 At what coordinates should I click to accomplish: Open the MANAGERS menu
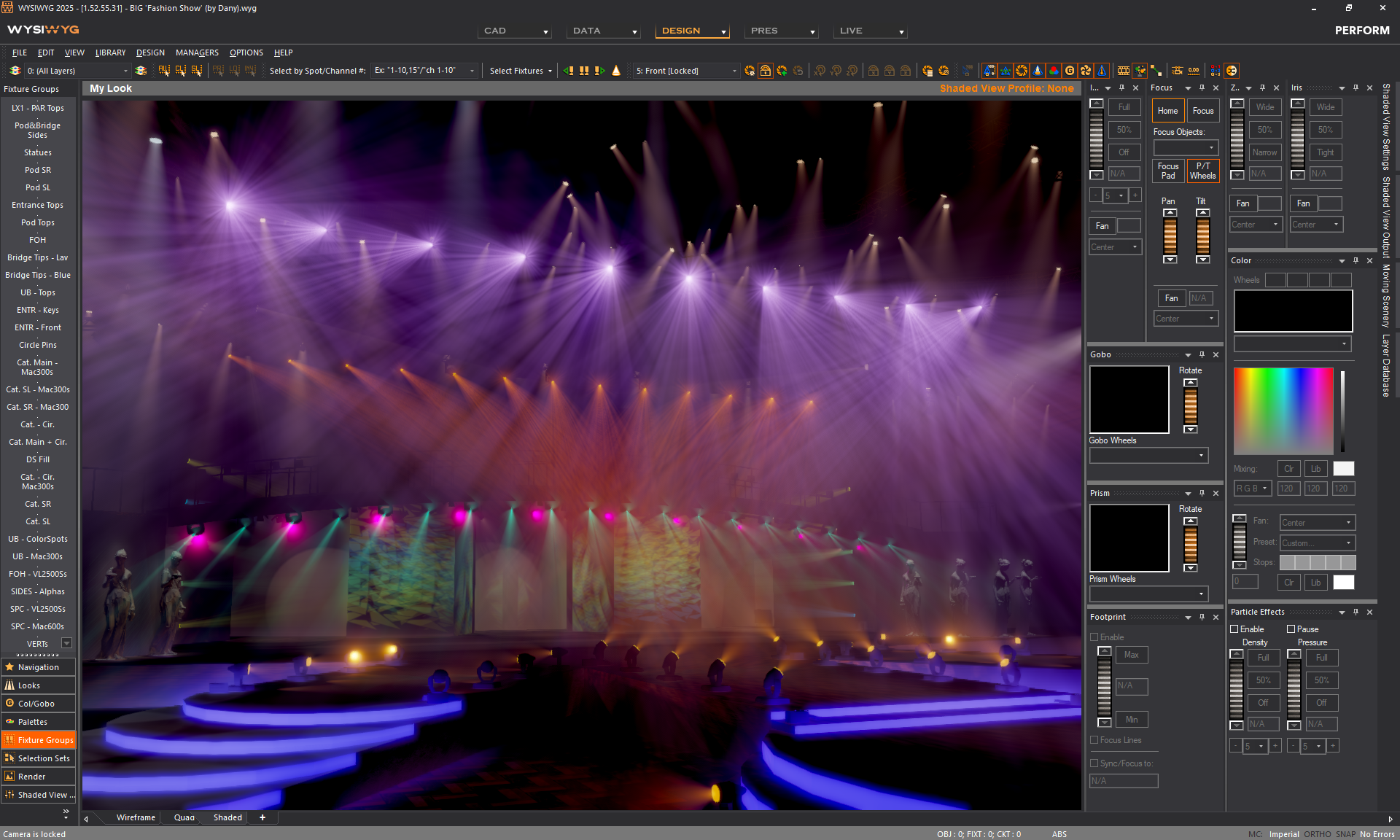[197, 52]
